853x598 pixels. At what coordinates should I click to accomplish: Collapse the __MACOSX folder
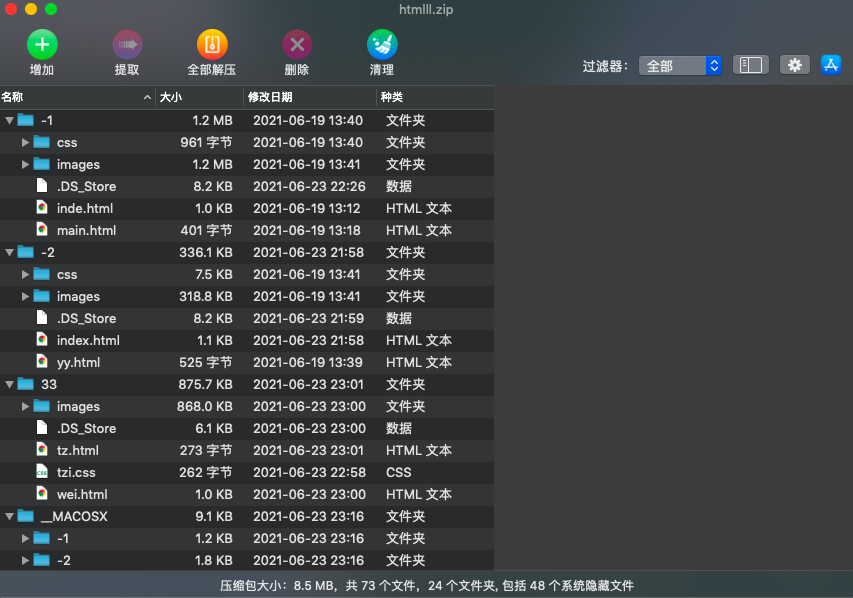tap(8, 516)
